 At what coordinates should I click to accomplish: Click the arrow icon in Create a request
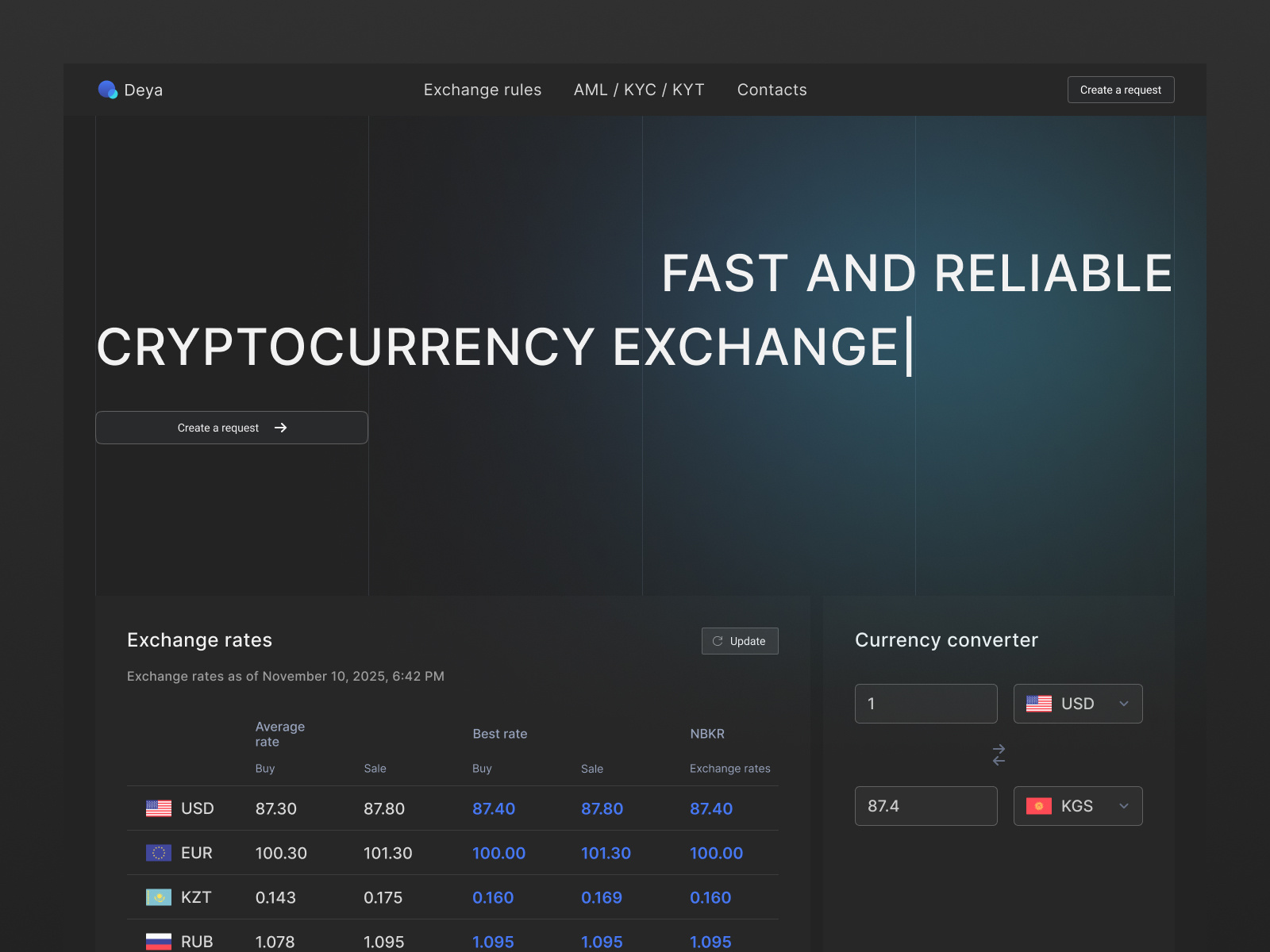coord(280,428)
